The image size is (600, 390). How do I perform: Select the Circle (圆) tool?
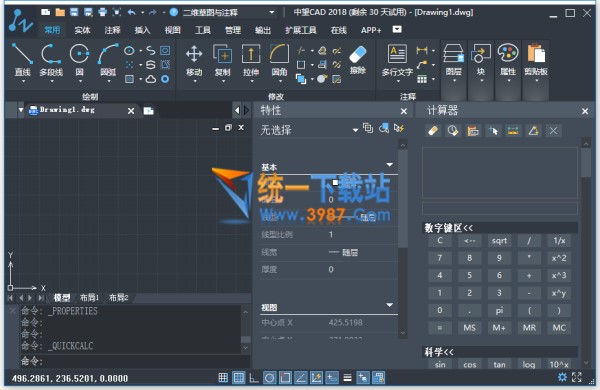click(80, 59)
